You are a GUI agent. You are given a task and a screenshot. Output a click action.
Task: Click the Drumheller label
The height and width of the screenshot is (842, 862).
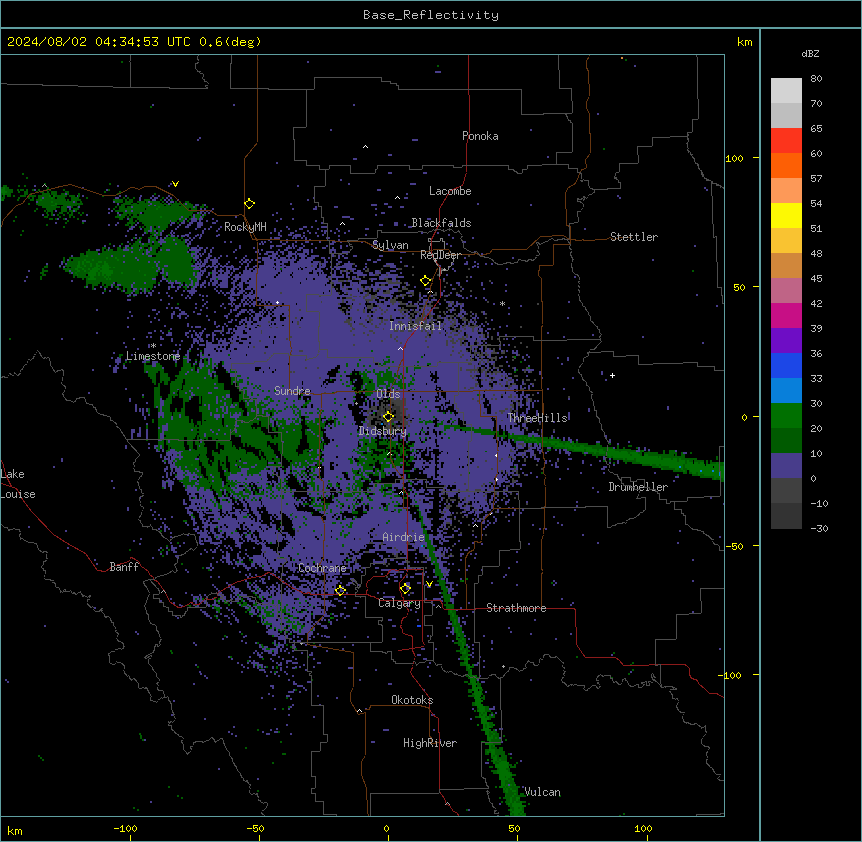pos(638,487)
